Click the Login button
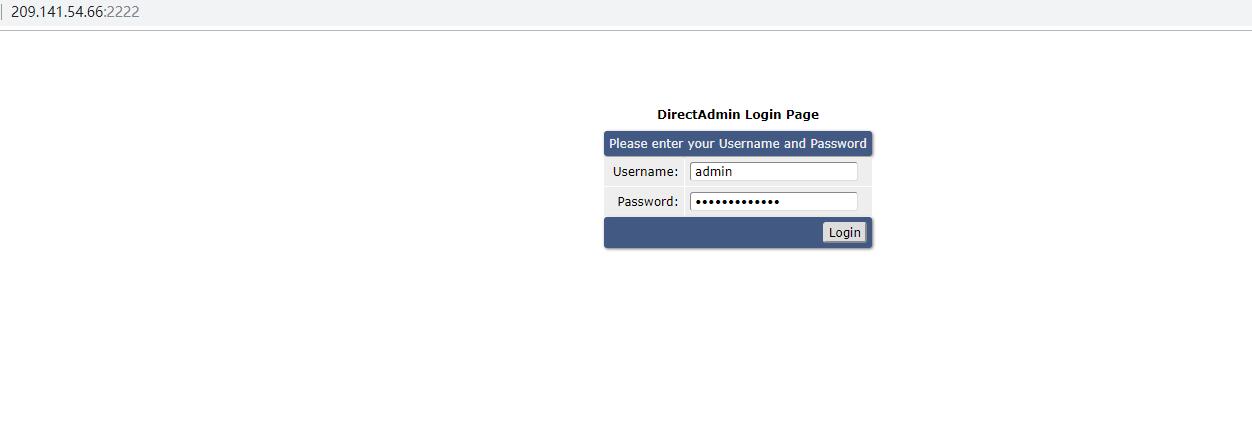The image size is (1252, 424). 844,232
